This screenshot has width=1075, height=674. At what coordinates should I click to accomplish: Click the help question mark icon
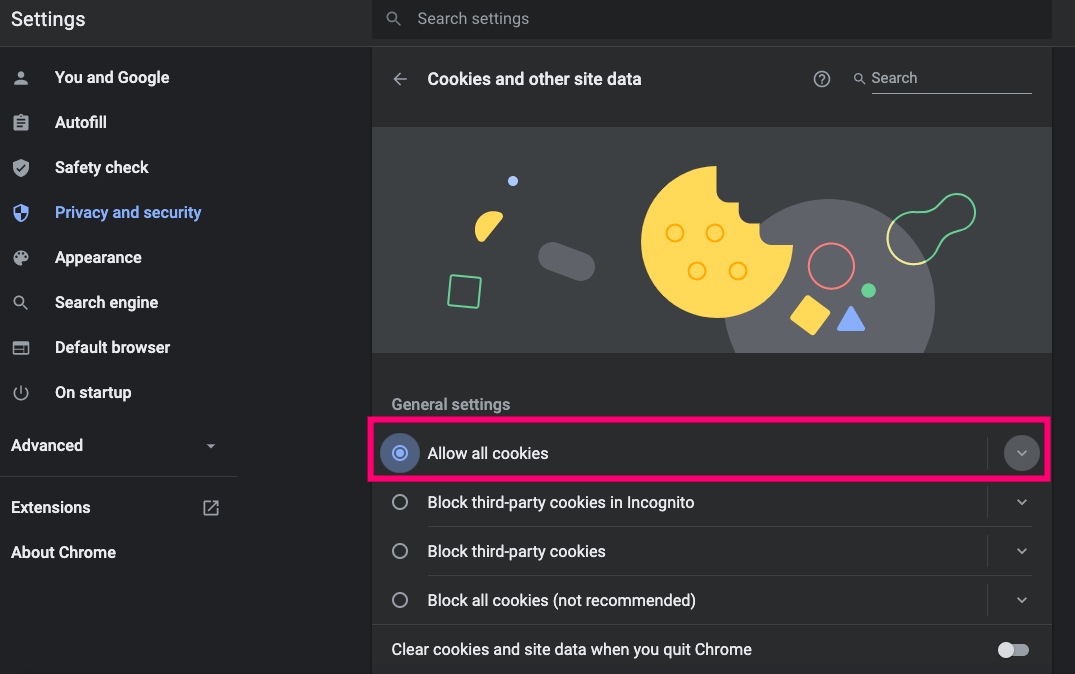pyautogui.click(x=822, y=79)
